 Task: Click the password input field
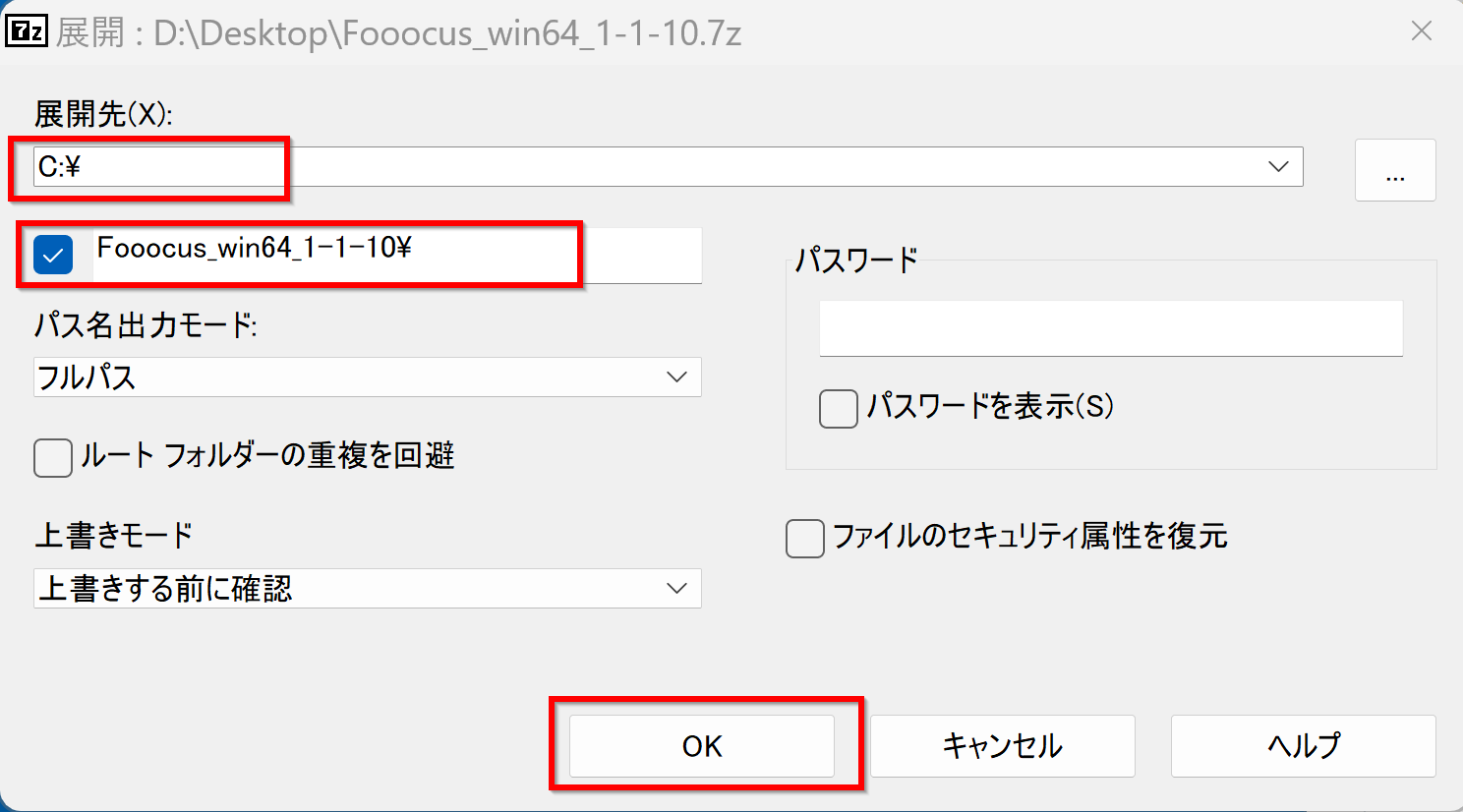[x=1111, y=328]
